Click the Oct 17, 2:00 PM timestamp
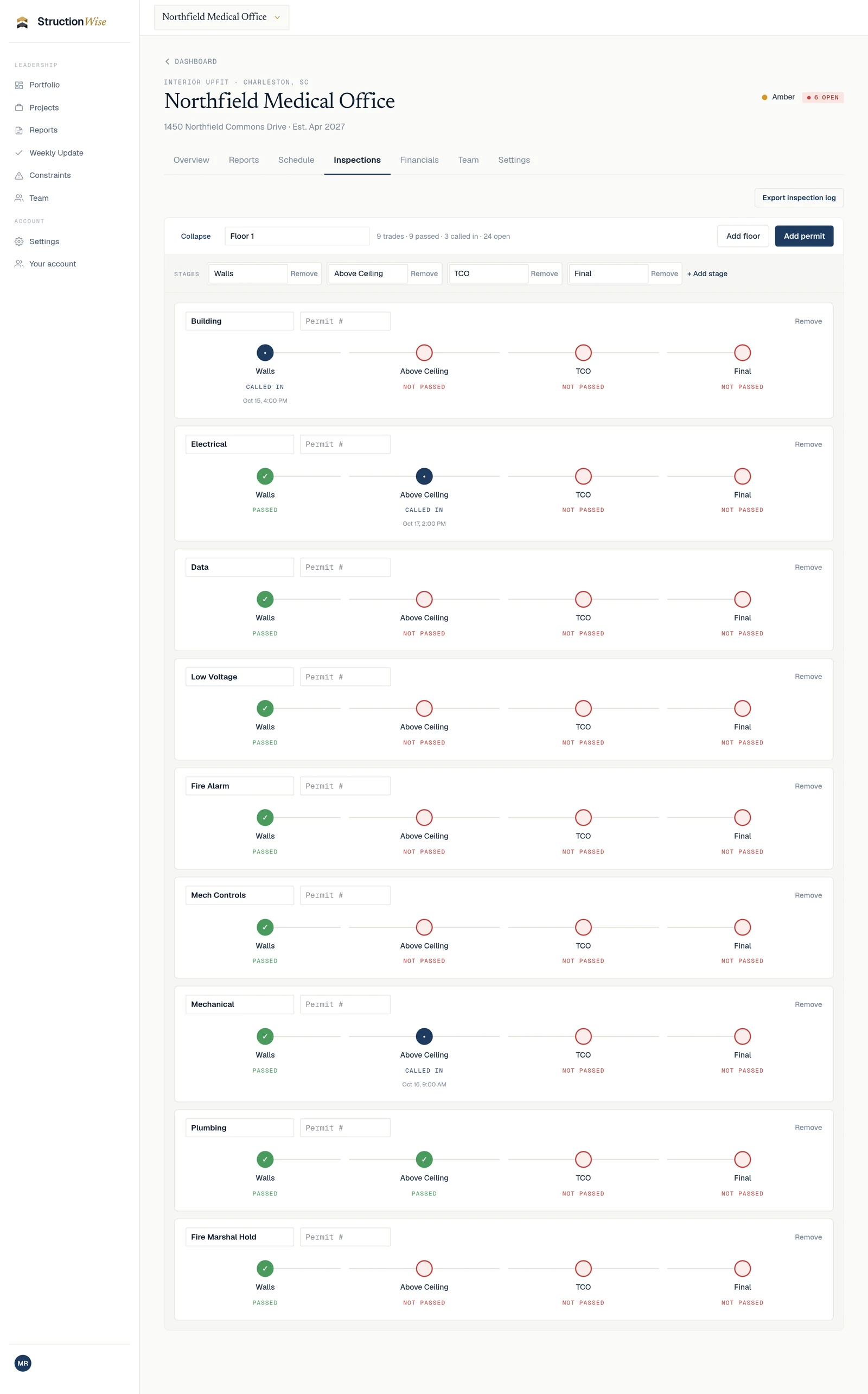This screenshot has height=1394, width=868. (424, 523)
